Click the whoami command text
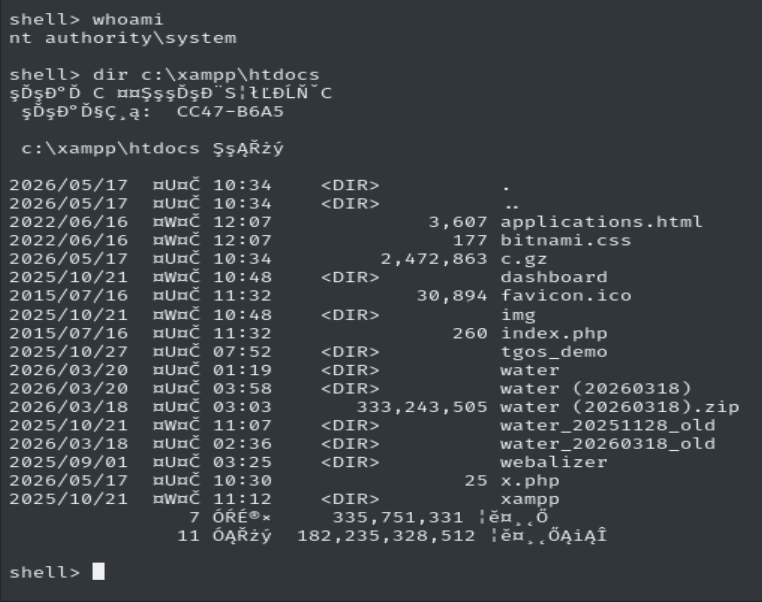Image resolution: width=762 pixels, height=602 pixels. (x=128, y=19)
